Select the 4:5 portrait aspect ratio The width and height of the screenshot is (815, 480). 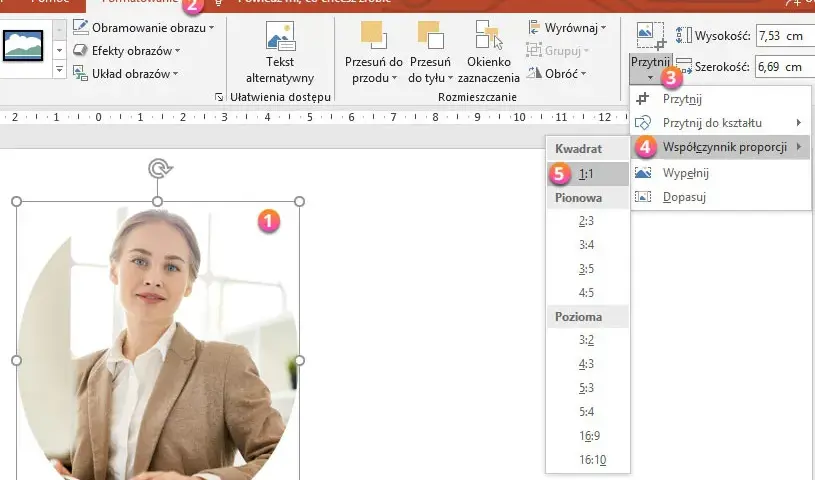[x=588, y=293]
